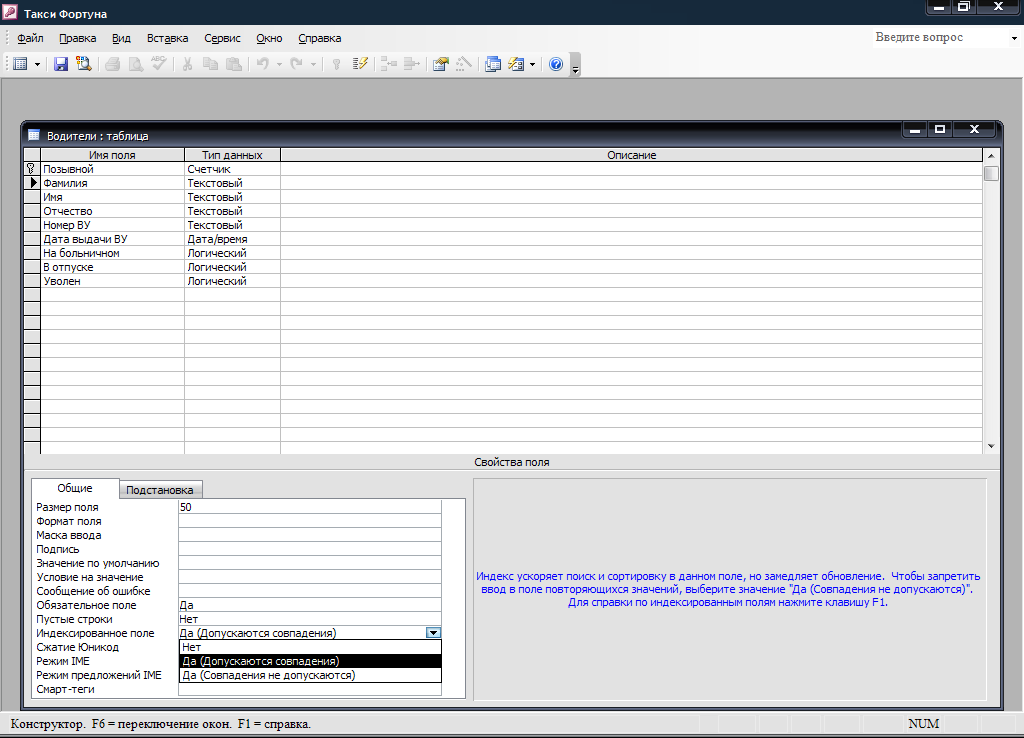Click the field grid scrollbar up arrow
The height and width of the screenshot is (738, 1024).
pos(991,156)
